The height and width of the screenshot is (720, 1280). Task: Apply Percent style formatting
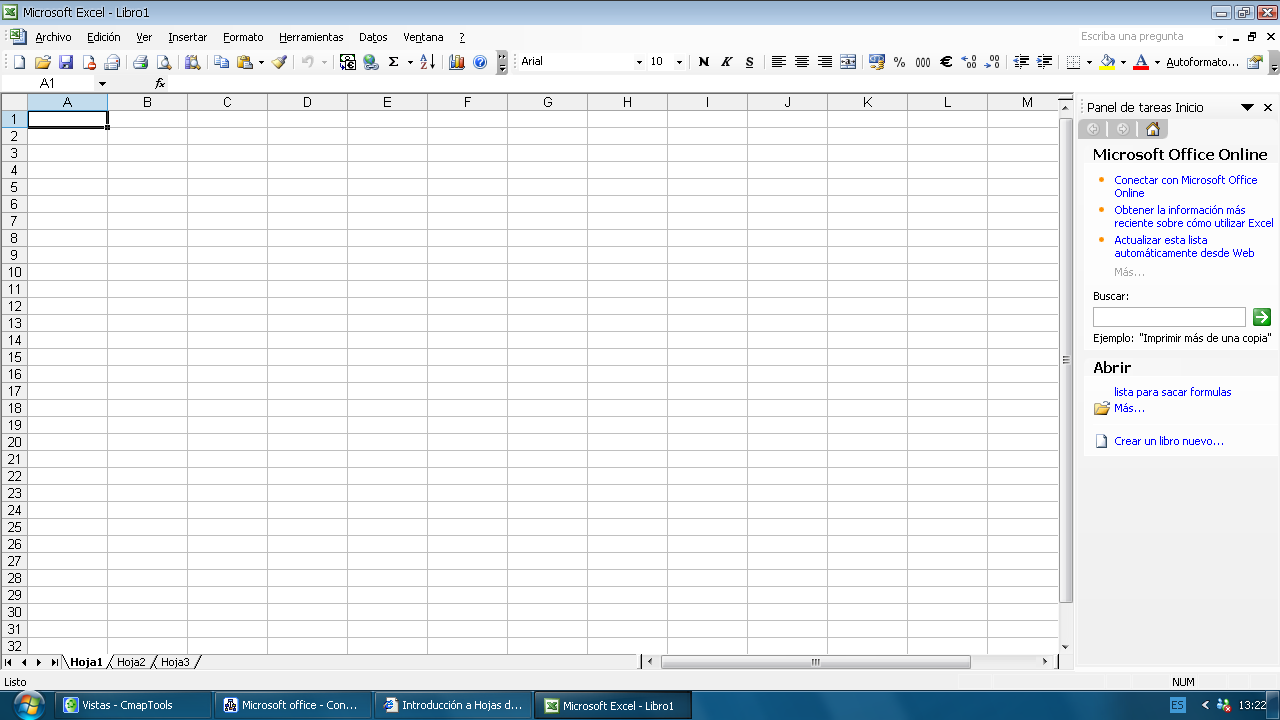[x=900, y=62]
